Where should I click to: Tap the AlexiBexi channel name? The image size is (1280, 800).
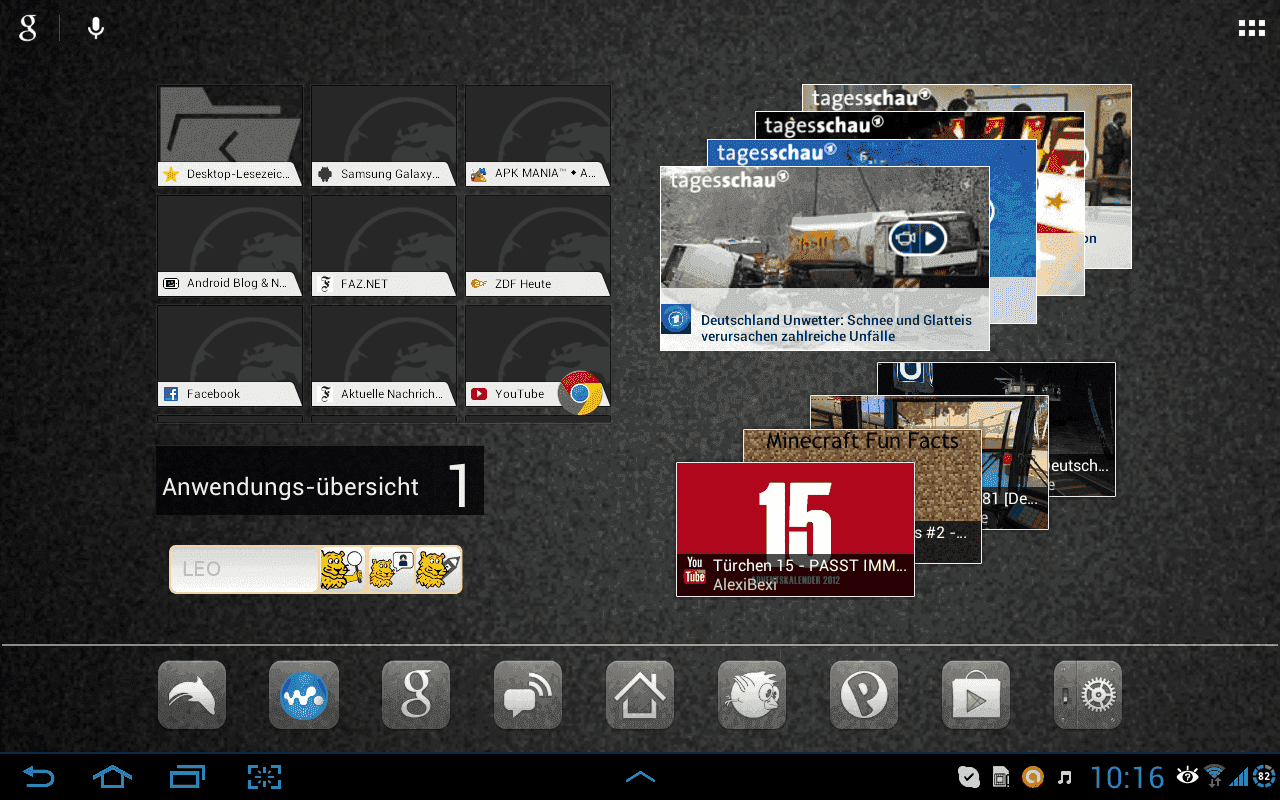(x=745, y=585)
